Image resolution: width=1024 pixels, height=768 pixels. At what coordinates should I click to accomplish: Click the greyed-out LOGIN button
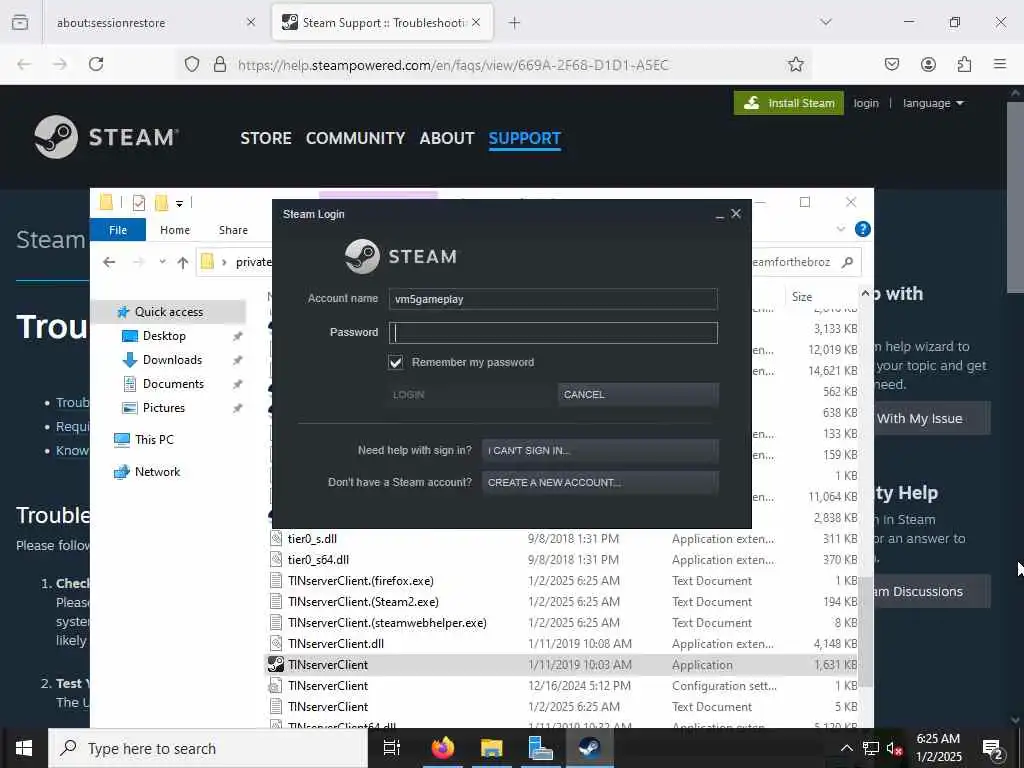point(470,394)
